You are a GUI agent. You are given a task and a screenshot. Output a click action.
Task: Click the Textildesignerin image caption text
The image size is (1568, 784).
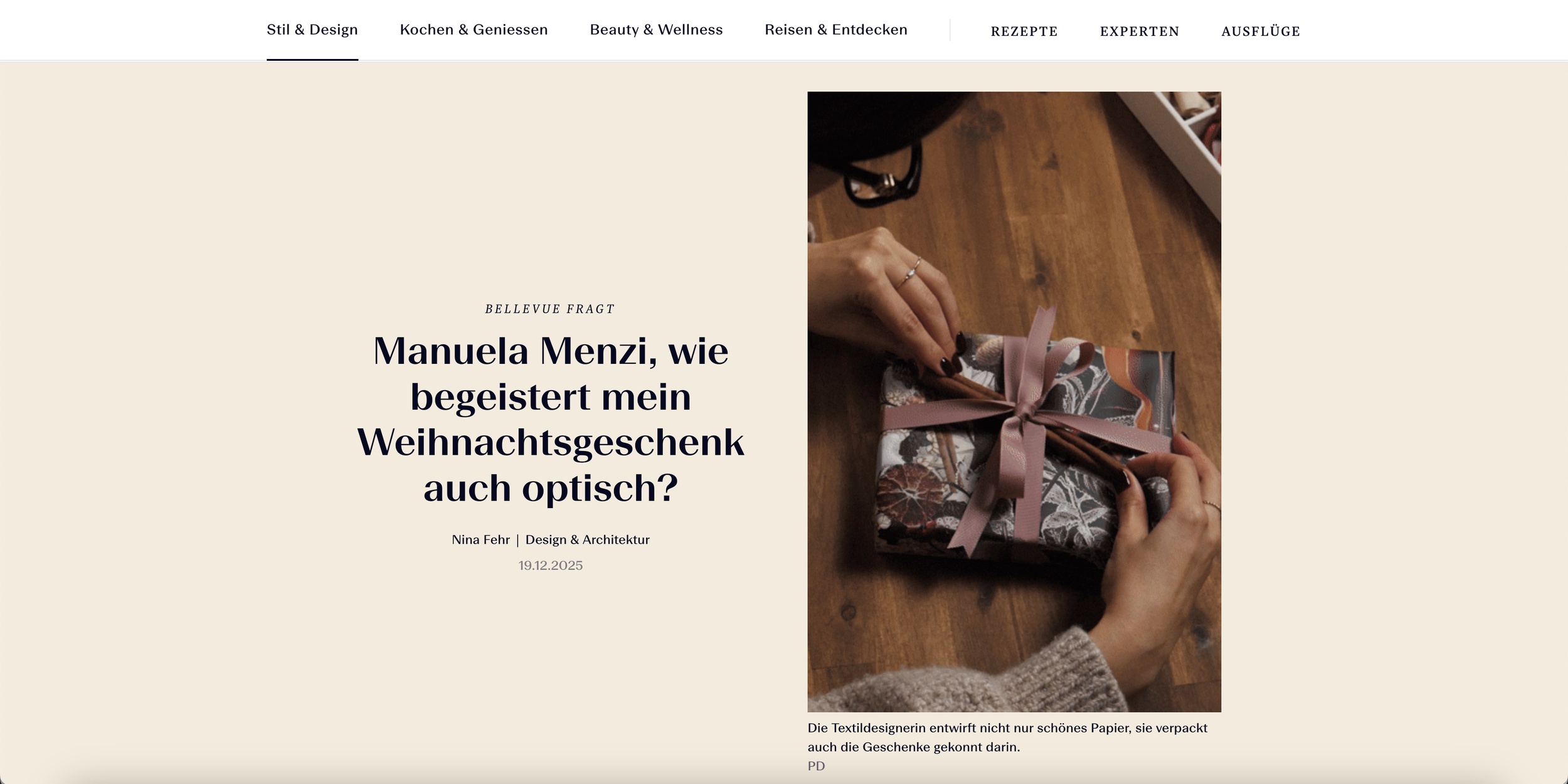[1007, 738]
